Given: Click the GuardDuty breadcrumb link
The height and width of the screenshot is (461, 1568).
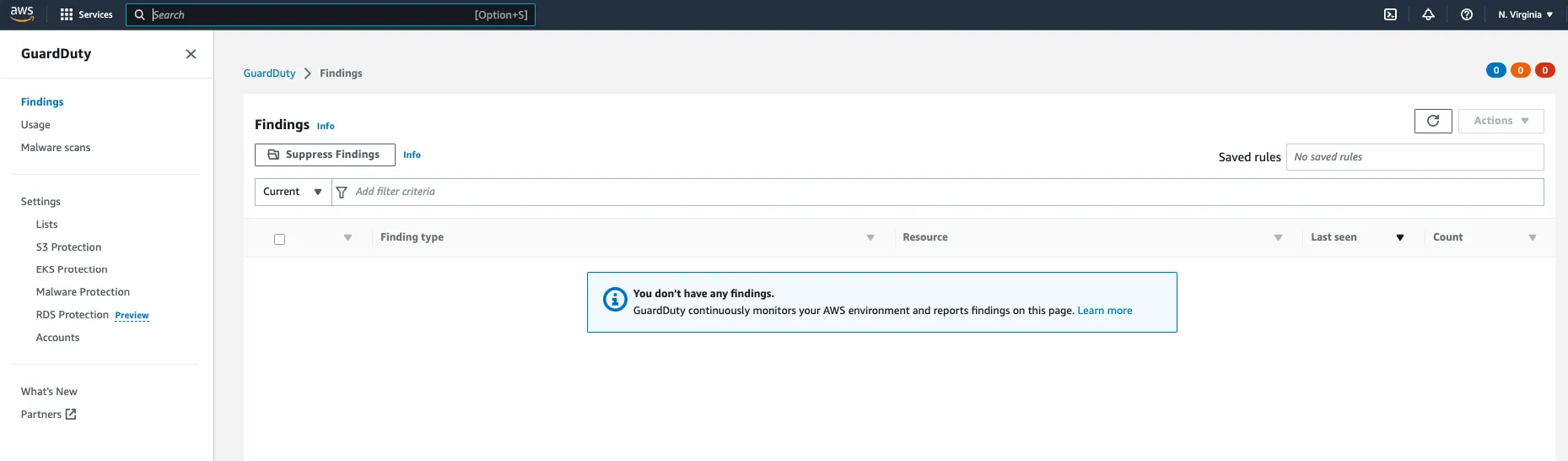Looking at the screenshot, I should point(269,73).
